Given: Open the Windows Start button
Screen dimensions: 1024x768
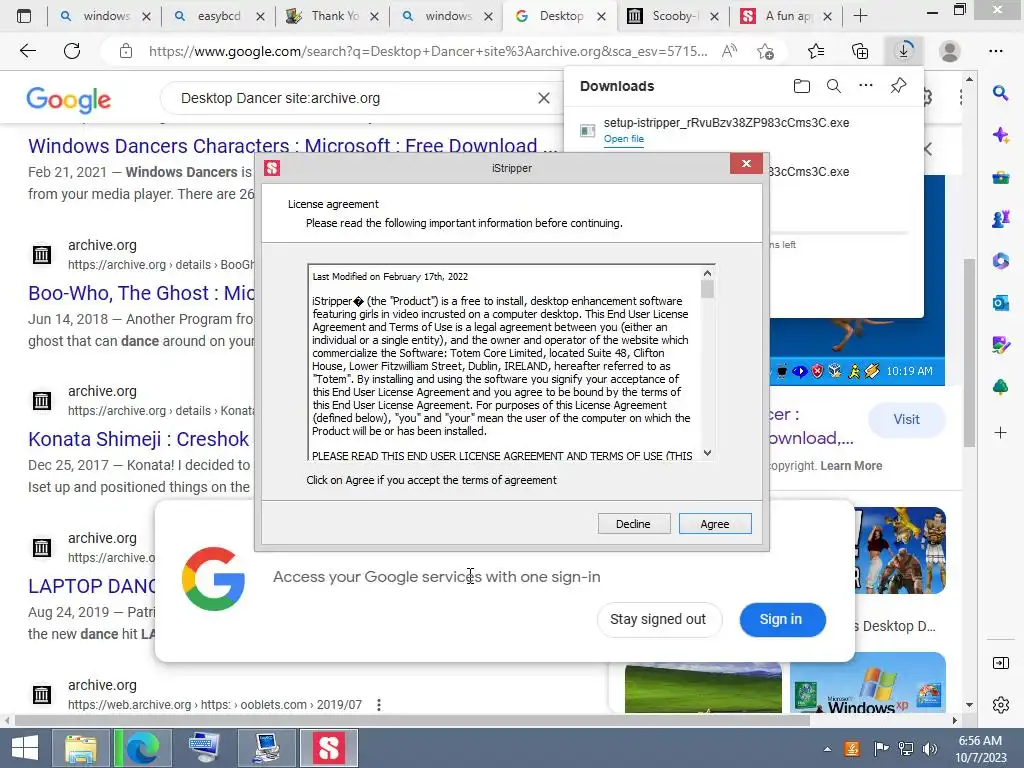Looking at the screenshot, I should click(25, 748).
